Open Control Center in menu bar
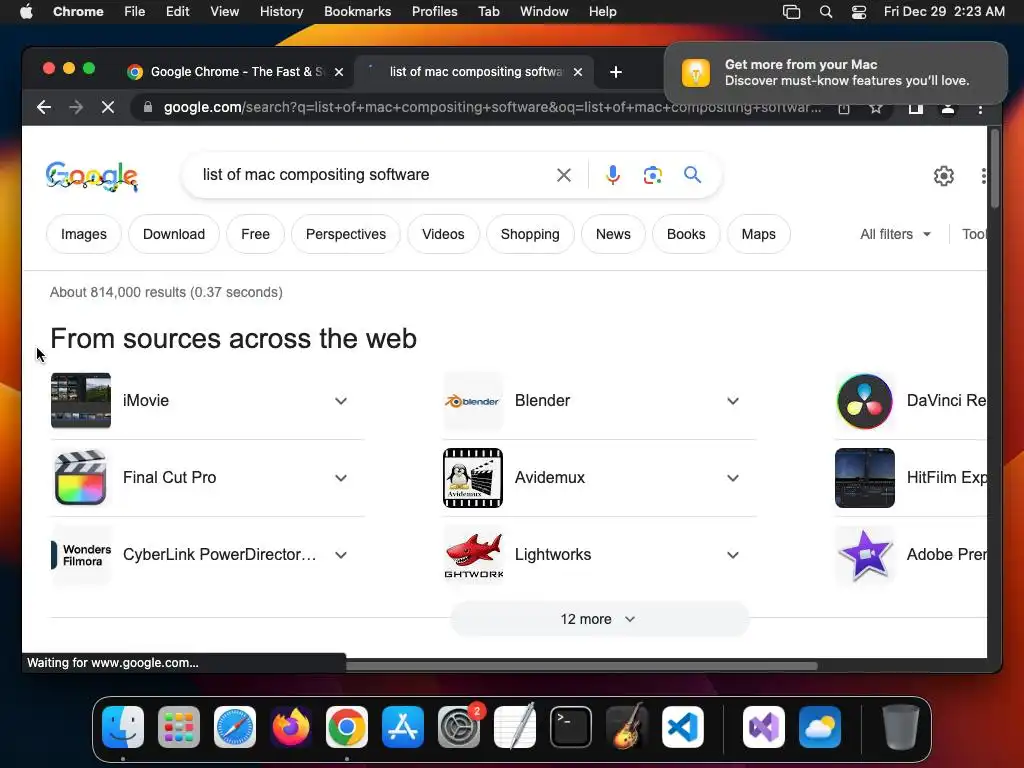 point(859,12)
